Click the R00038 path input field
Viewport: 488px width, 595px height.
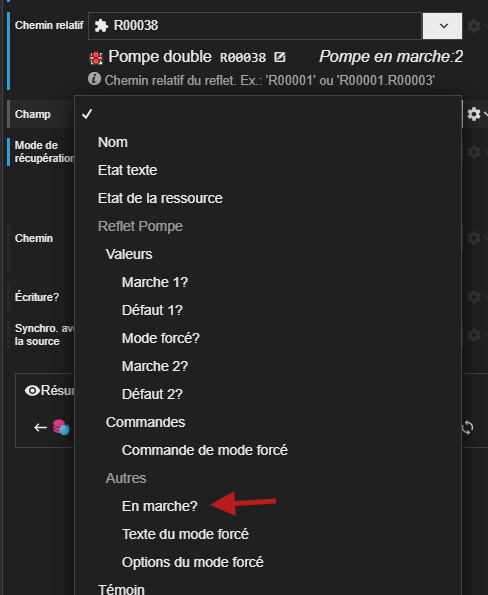[x=255, y=26]
